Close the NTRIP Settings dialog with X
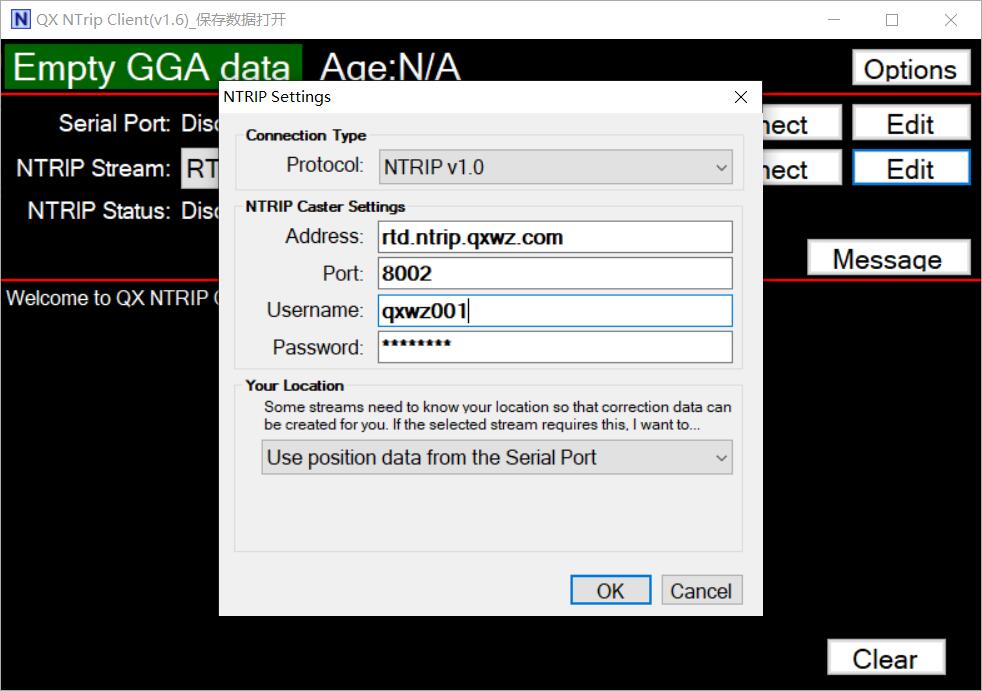 pos(740,97)
